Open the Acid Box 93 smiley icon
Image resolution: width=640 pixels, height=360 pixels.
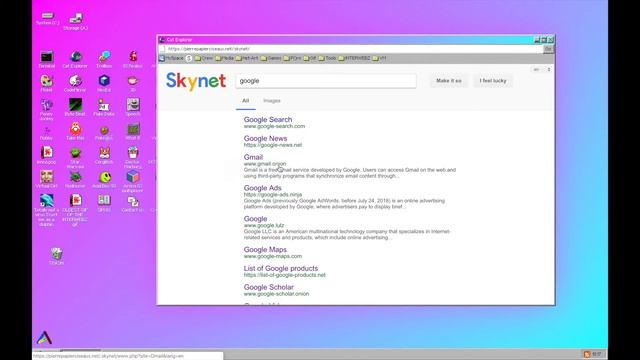pos(104,179)
